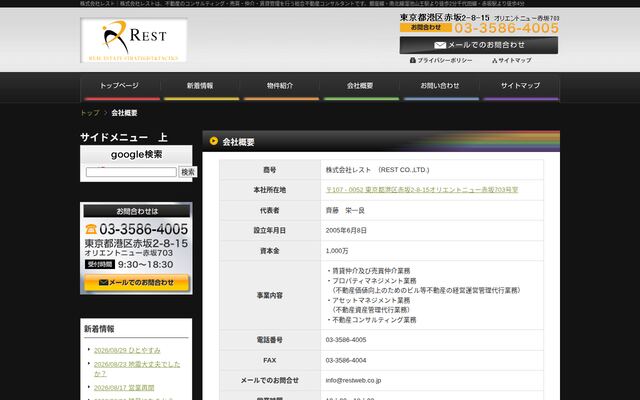Click the google検索 label

[x=136, y=154]
